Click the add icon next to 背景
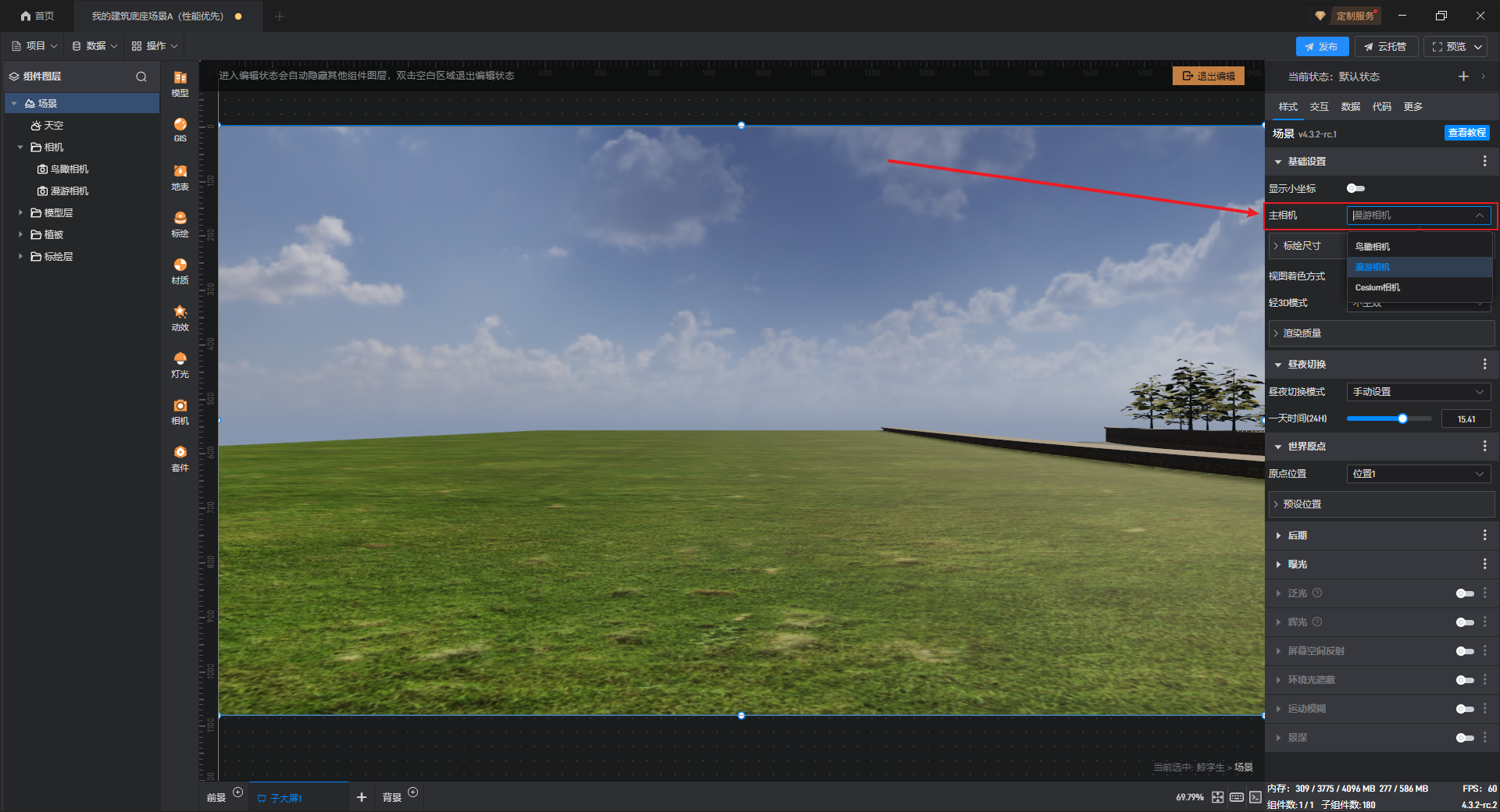The height and width of the screenshot is (812, 1500). (x=413, y=792)
